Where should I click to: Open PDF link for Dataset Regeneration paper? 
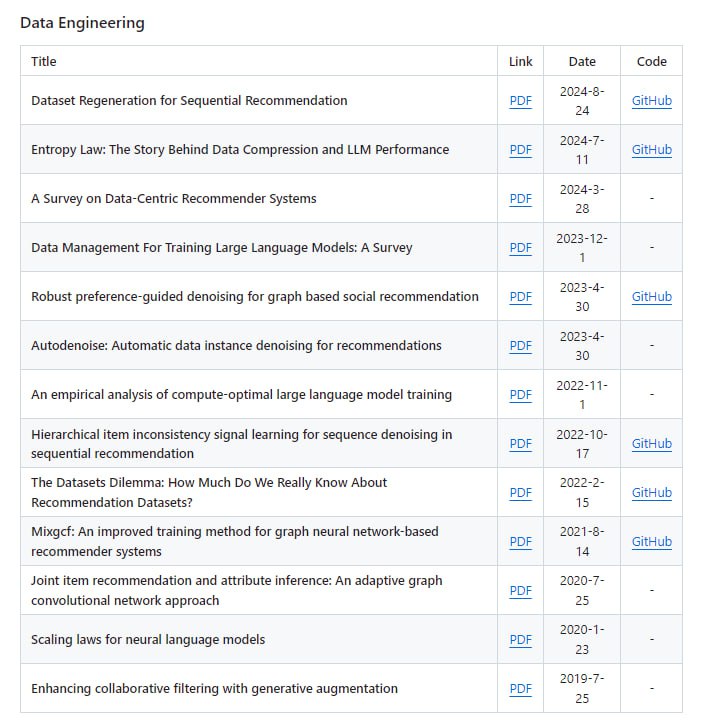tap(520, 100)
